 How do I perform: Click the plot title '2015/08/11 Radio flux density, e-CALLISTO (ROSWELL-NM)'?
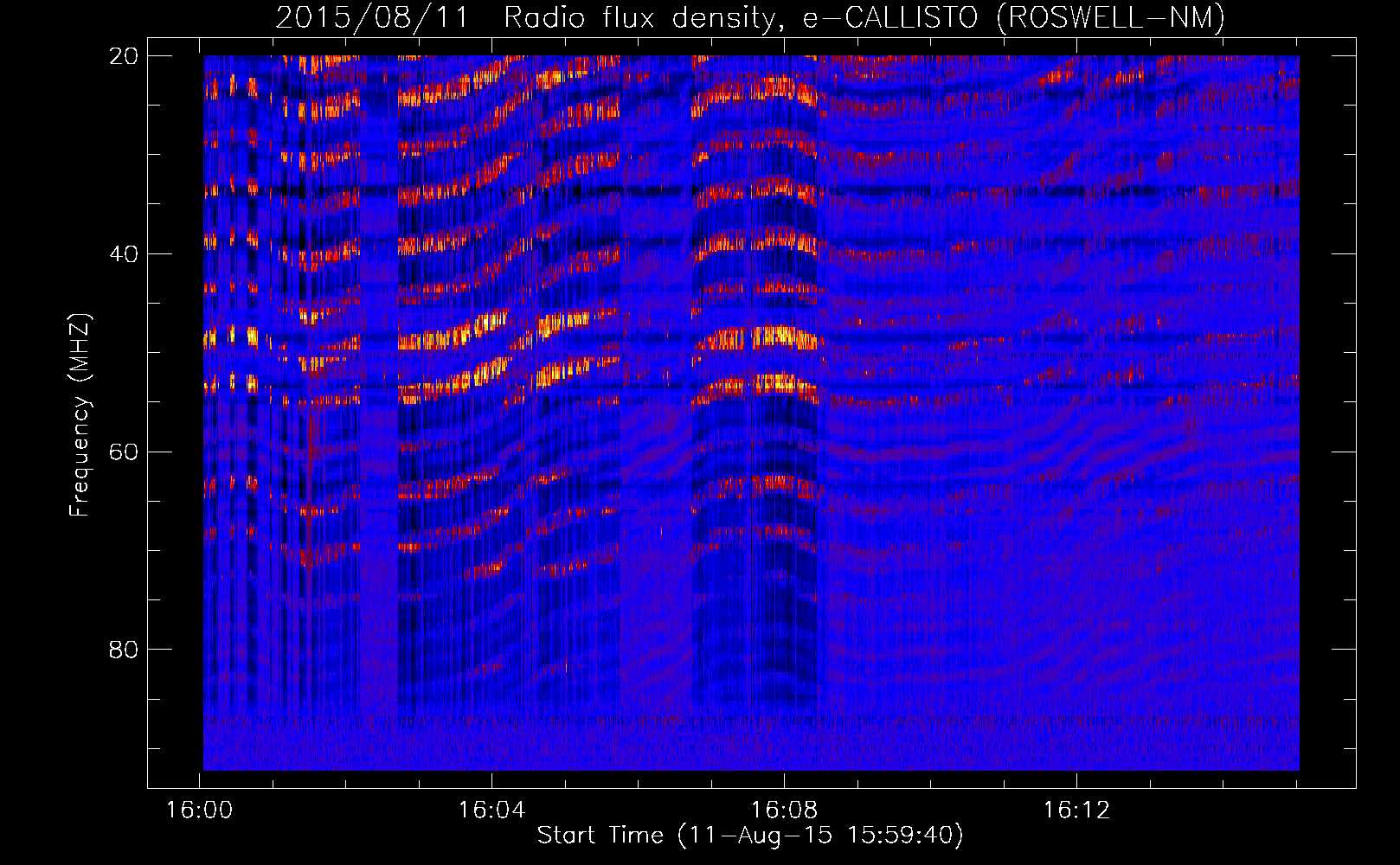coord(750,17)
